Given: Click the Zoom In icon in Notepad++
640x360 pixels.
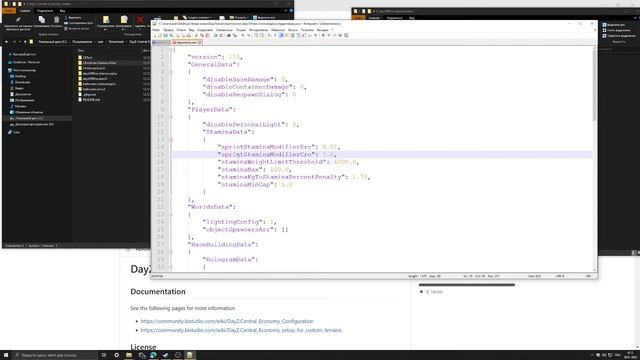Looking at the screenshot, I should coord(243,36).
